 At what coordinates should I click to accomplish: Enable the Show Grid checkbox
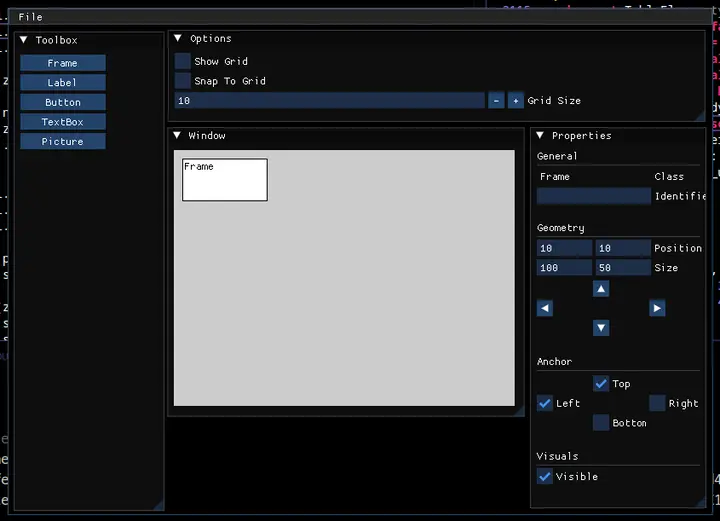[x=183, y=61]
